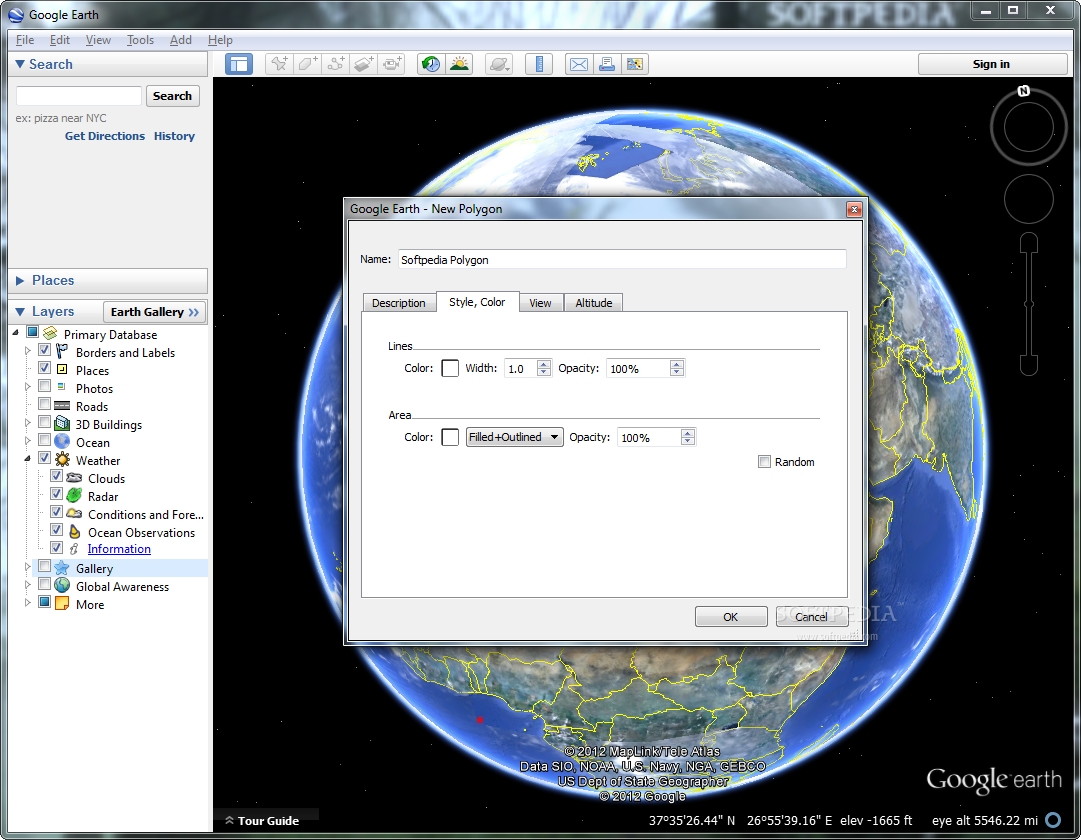Image resolution: width=1081 pixels, height=840 pixels.
Task: Add a placemark with the pushpin icon
Action: coord(279,64)
